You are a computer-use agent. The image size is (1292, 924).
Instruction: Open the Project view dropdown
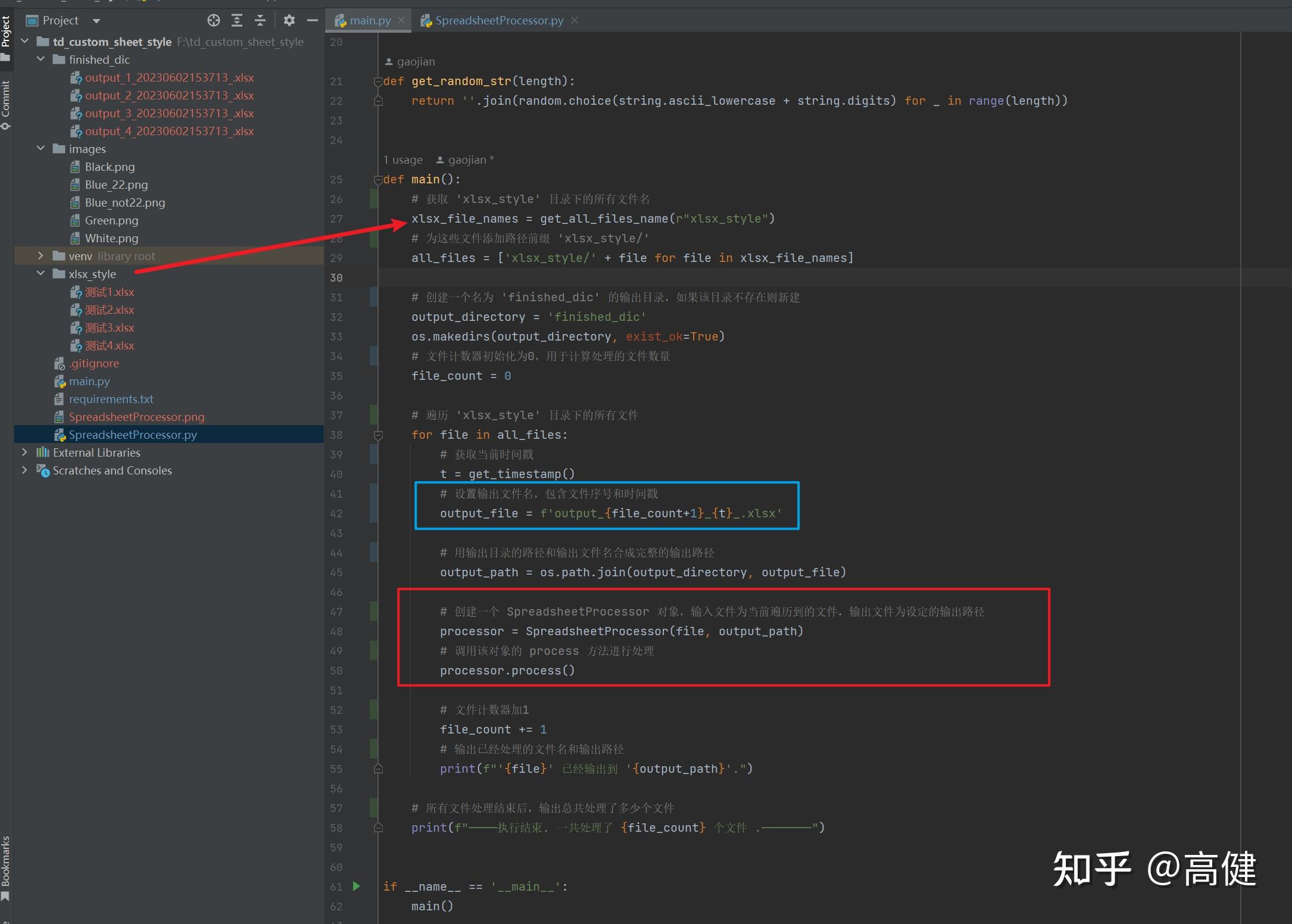click(x=96, y=21)
